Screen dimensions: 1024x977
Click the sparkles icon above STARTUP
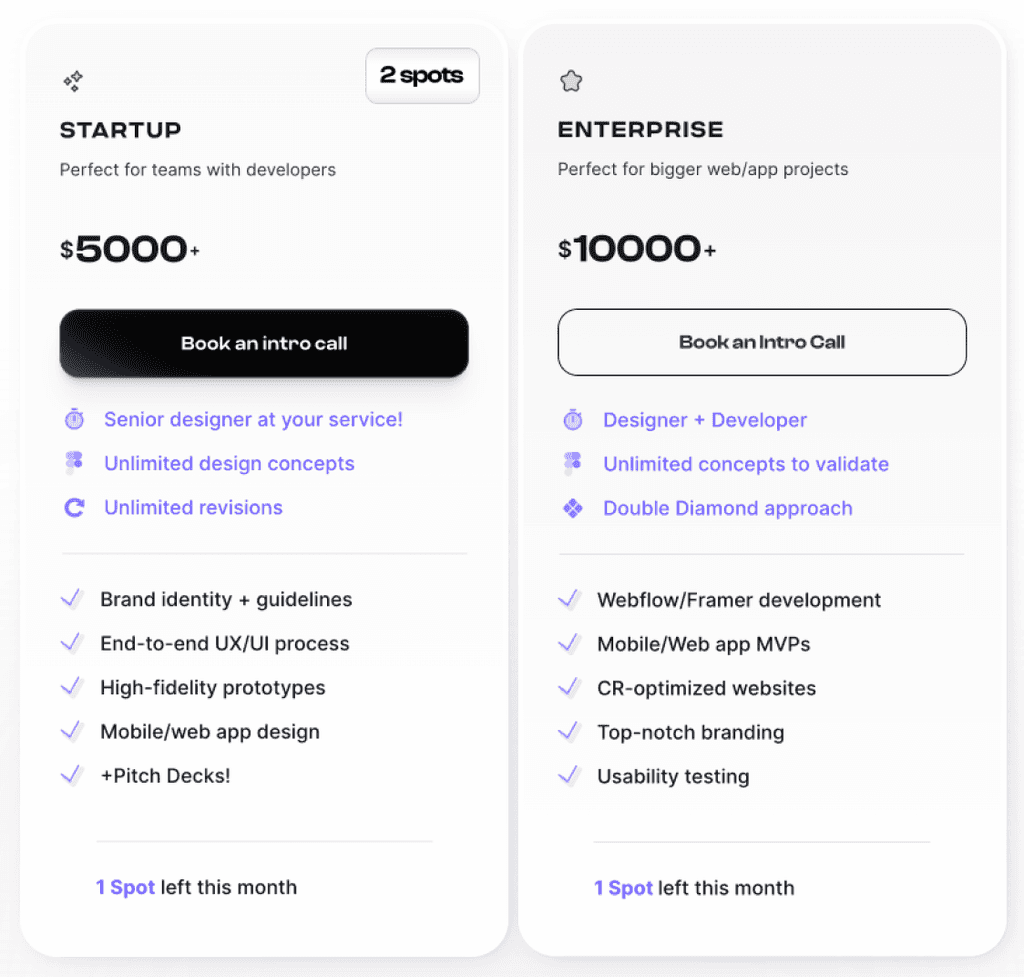[x=71, y=80]
